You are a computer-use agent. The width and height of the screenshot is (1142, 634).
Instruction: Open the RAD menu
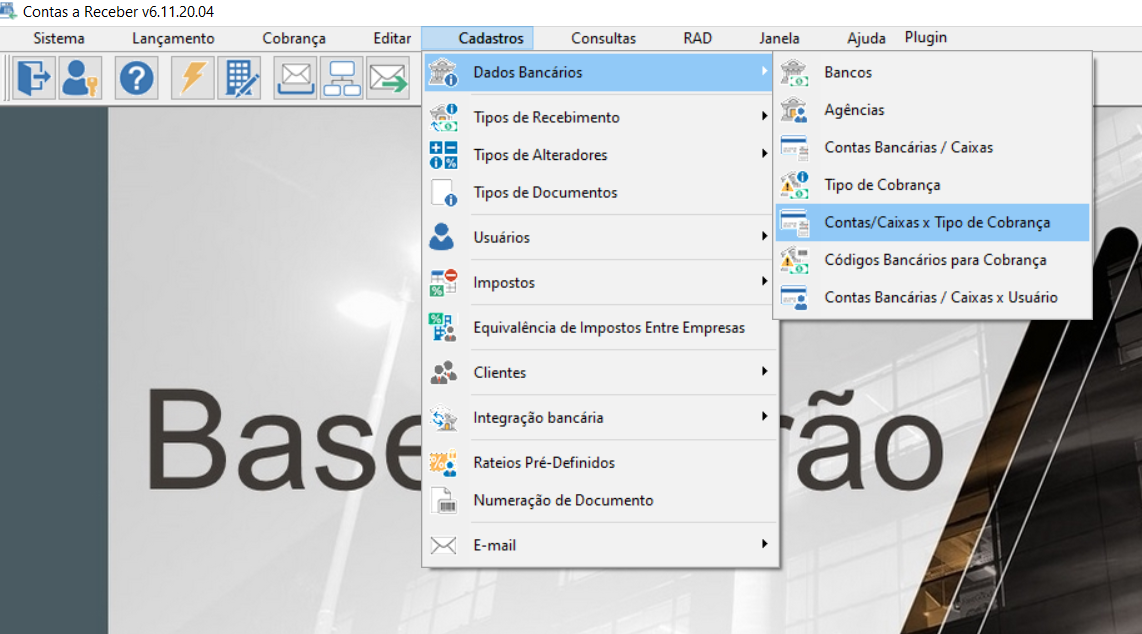coord(698,39)
